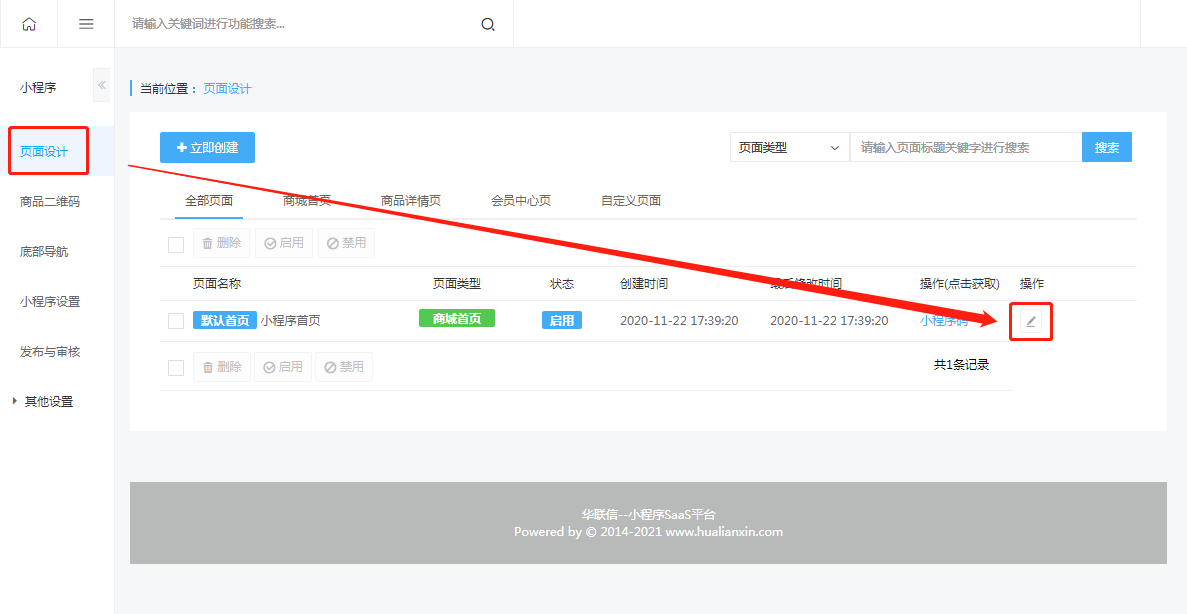Screen dimensions: 1187x614
Task: Switch to the 商品详情页 tab
Action: pos(411,201)
